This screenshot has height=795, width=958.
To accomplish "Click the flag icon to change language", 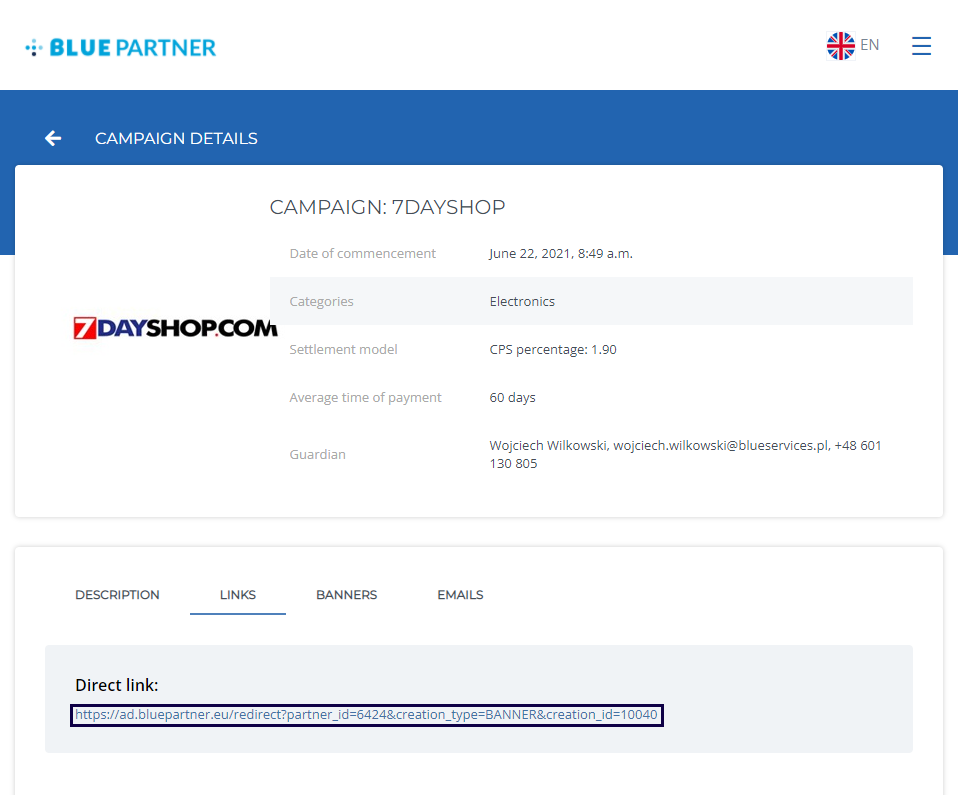I will tap(841, 45).
